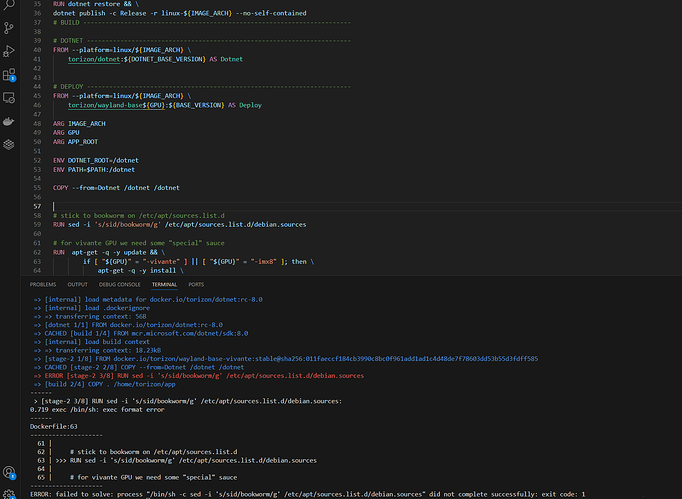Open the Run and Debug view
The height and width of the screenshot is (499, 682).
click(x=9, y=51)
